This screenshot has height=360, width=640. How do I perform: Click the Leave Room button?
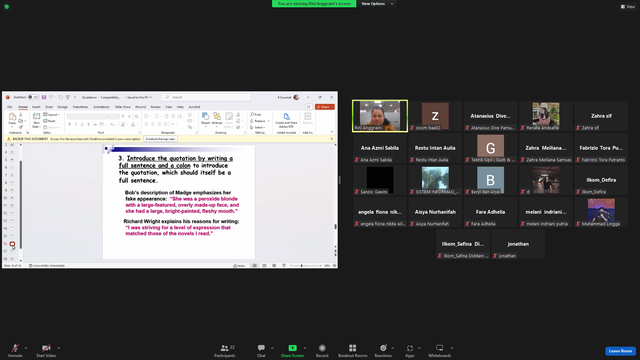[620, 351]
